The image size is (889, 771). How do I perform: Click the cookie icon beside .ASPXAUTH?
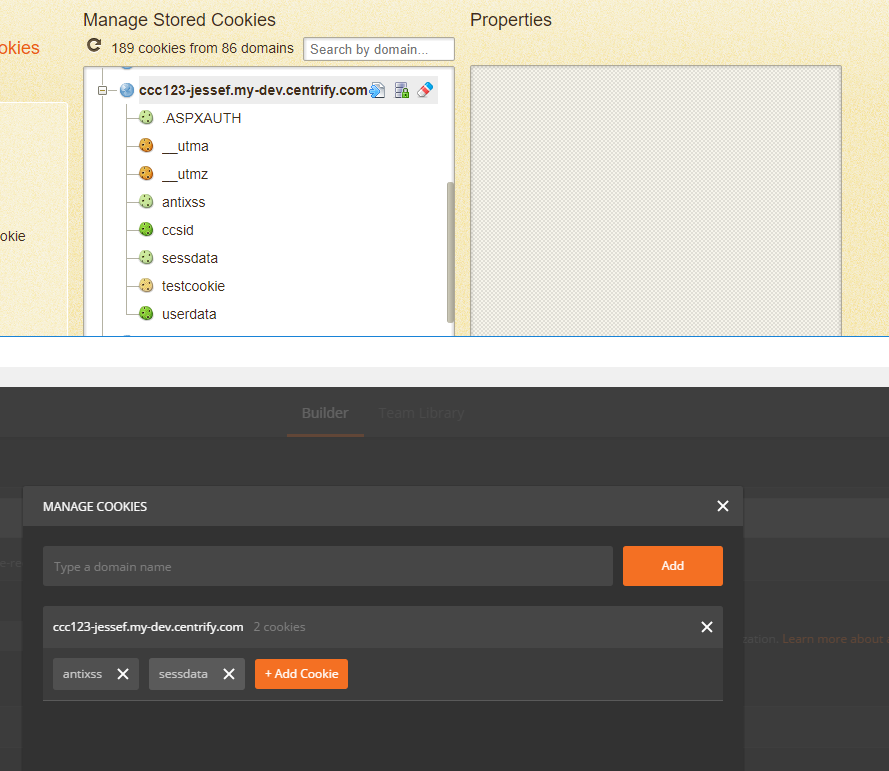146,117
